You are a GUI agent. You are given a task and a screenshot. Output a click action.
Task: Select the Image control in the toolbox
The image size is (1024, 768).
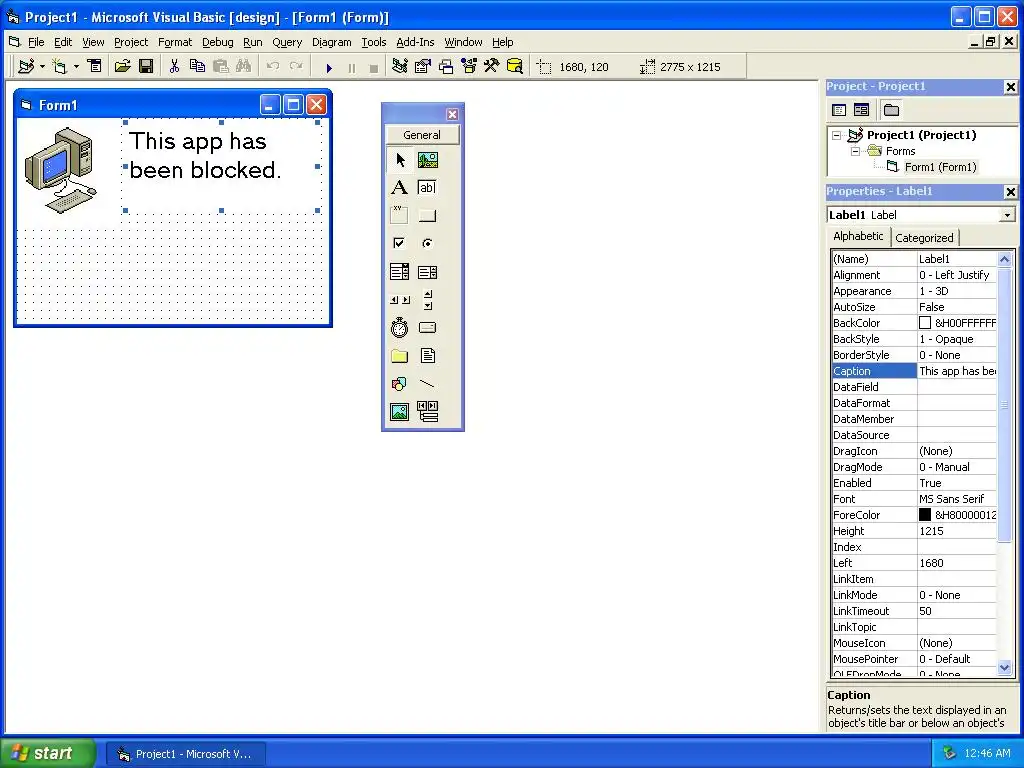tap(400, 411)
